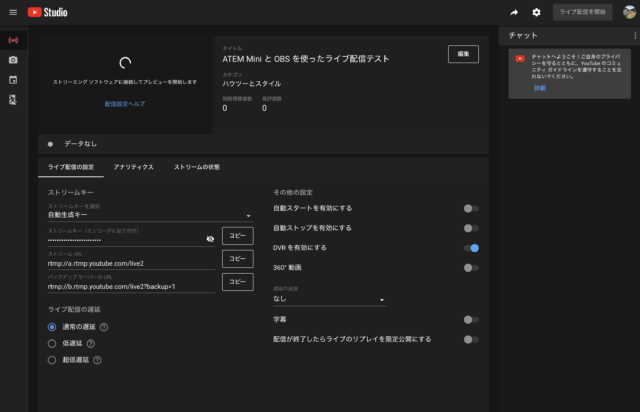Select the 低遅延 radio option

[x=53, y=343]
